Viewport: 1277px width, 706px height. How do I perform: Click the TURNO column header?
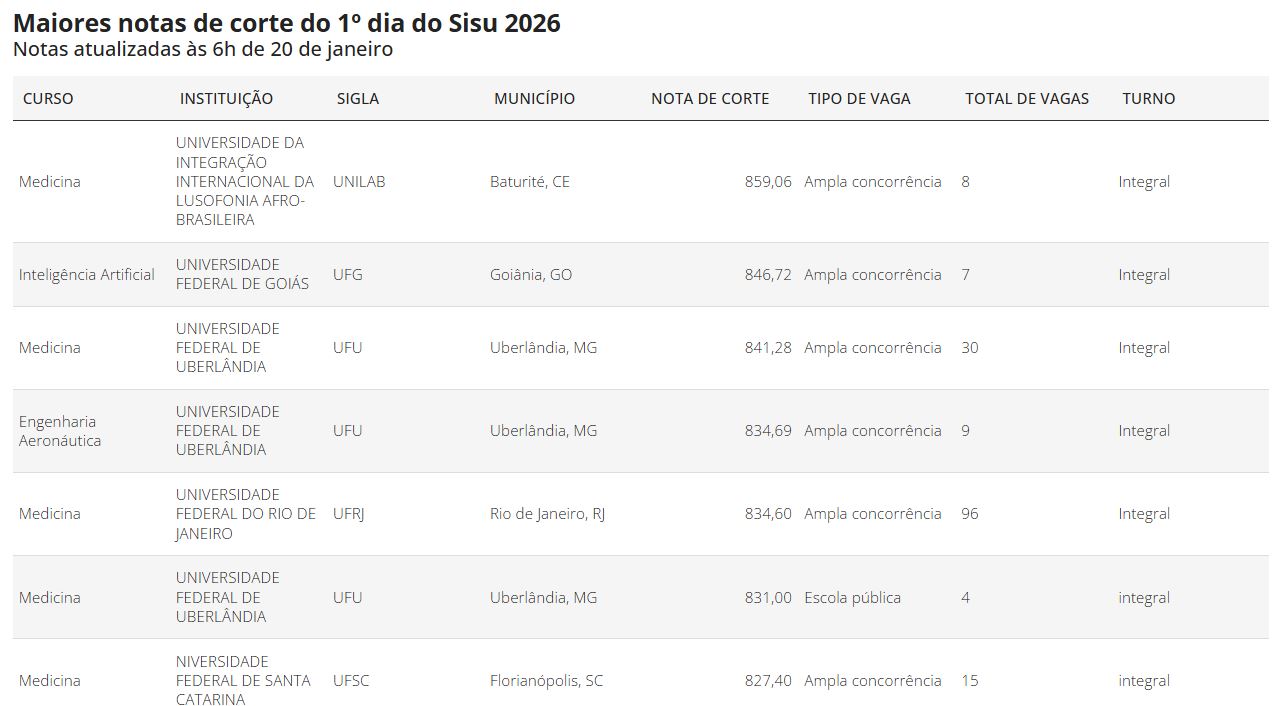(1149, 98)
